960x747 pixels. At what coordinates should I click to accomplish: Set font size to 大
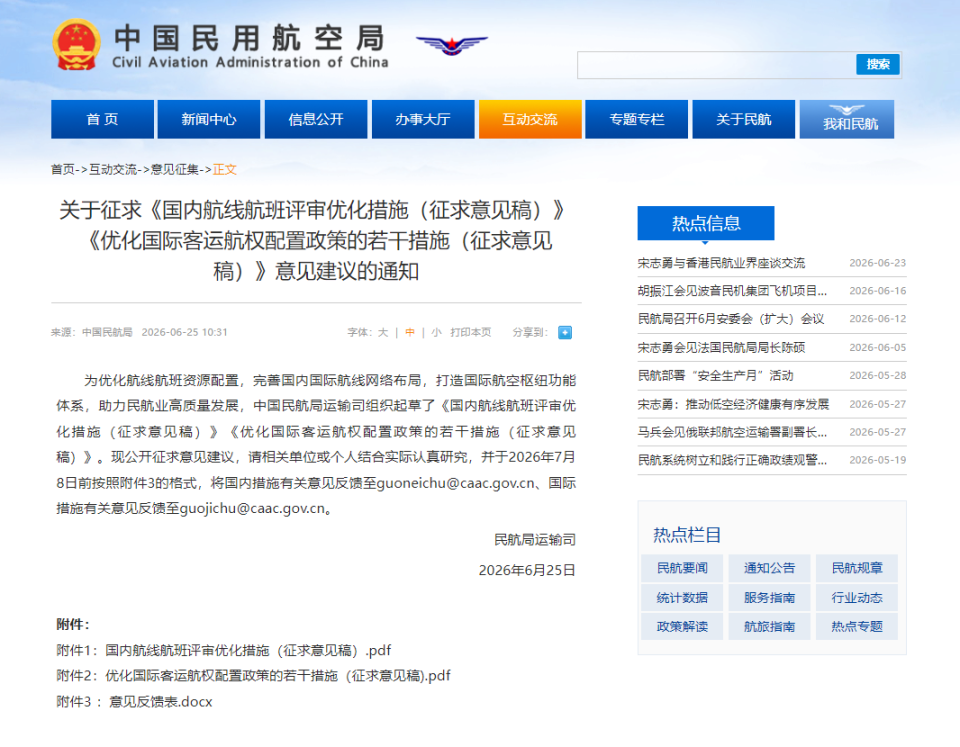tap(383, 332)
